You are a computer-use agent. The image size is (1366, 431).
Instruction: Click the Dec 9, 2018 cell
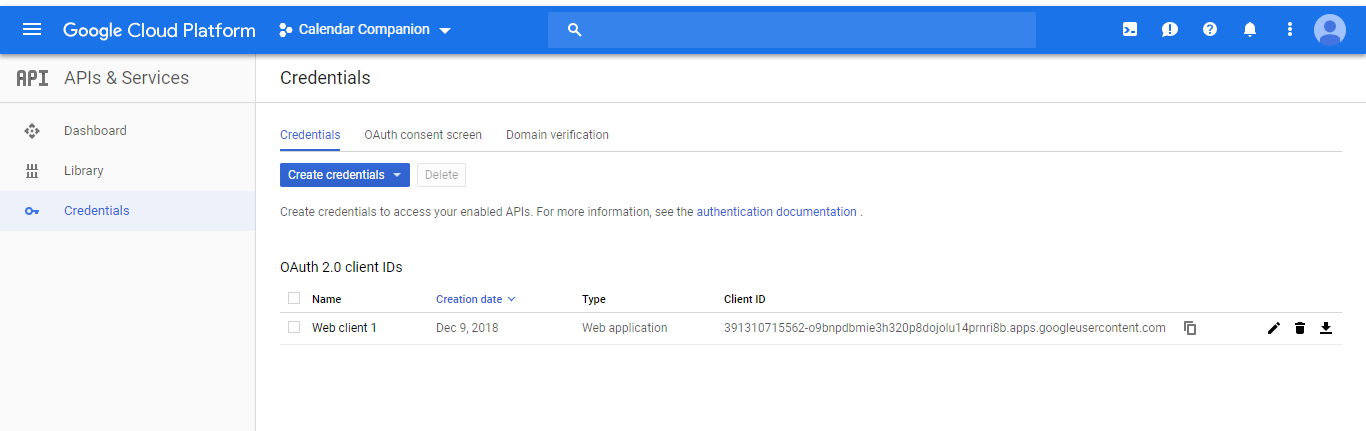tap(467, 328)
